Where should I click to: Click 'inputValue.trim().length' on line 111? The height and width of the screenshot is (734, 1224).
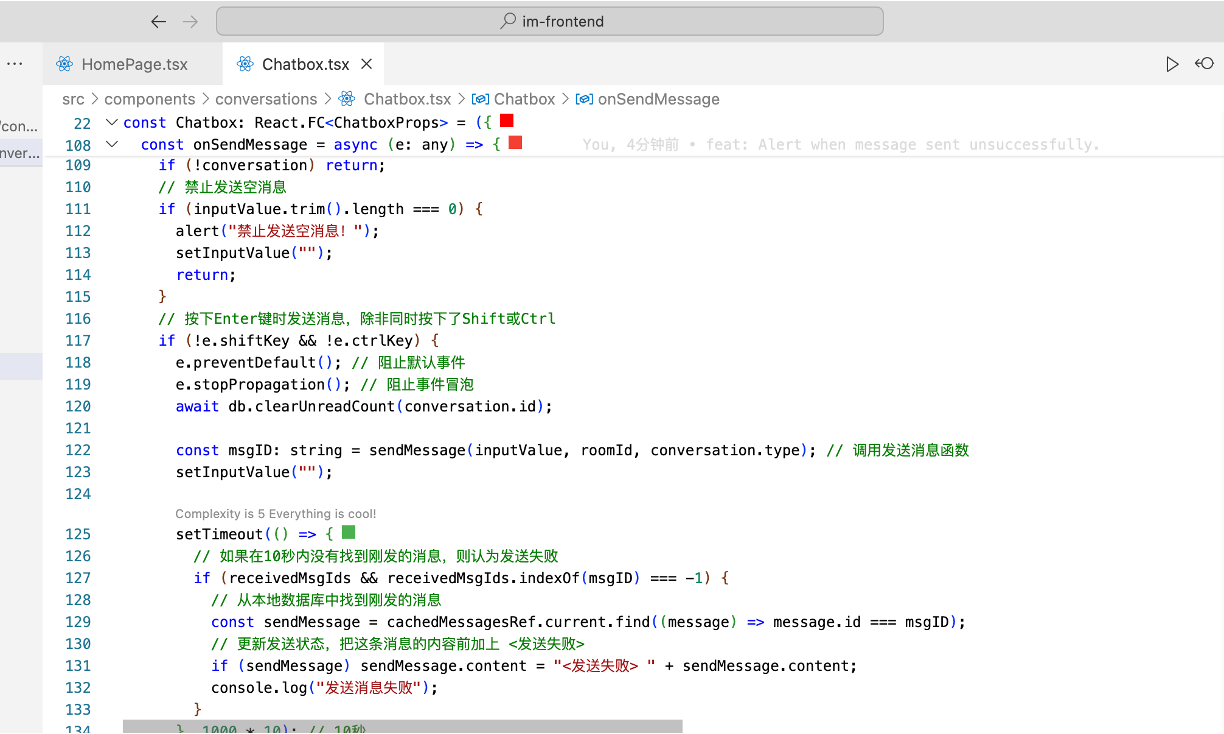coord(299,209)
